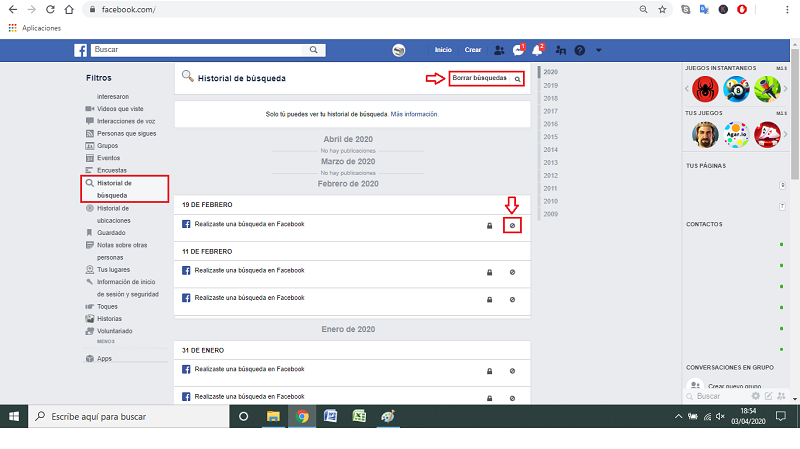Open the 8 Ball Pool instant game
The width and height of the screenshot is (800, 449).
[x=736, y=89]
